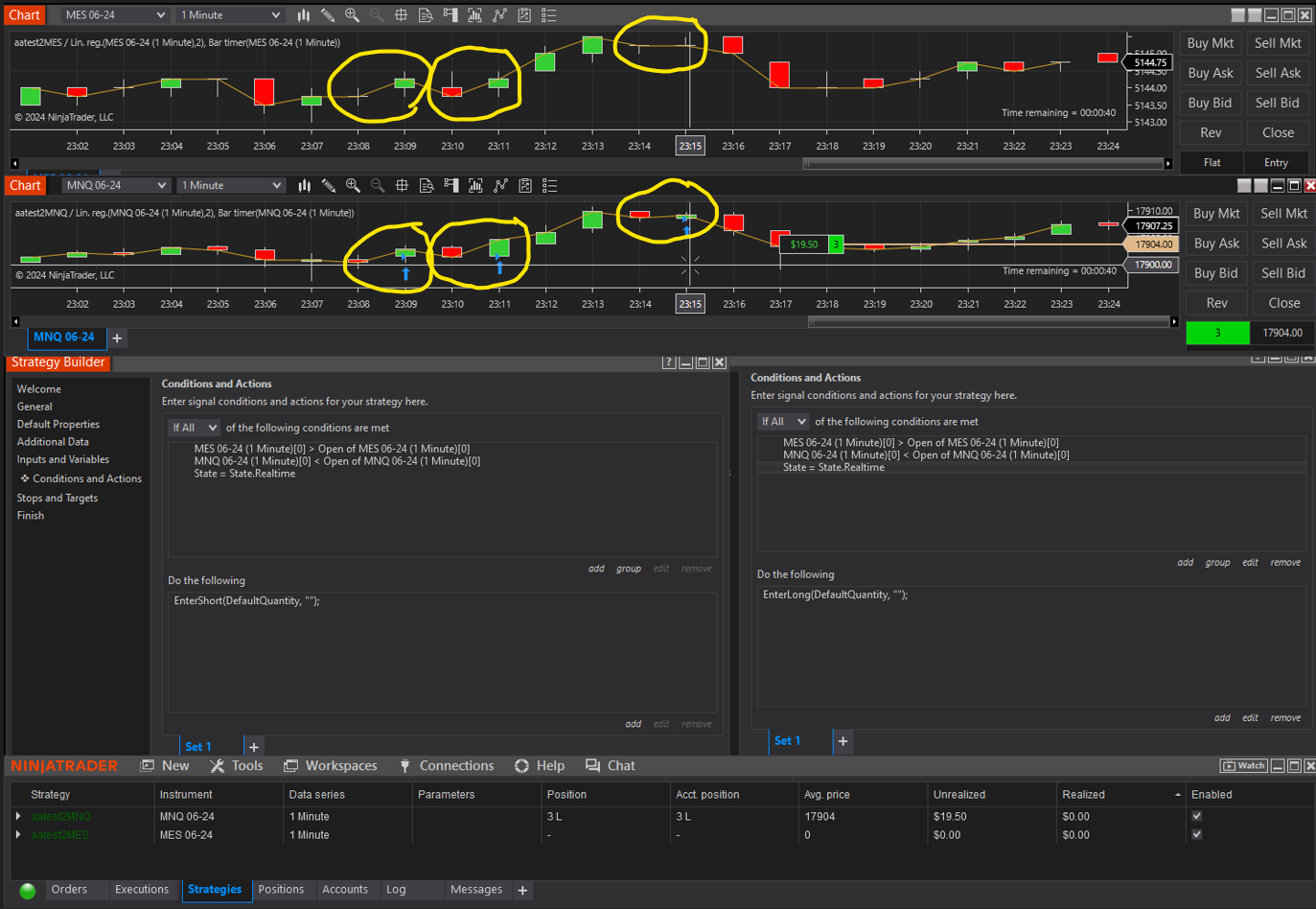Switch to the Executions tab
The height and width of the screenshot is (909, 1316).
(142, 890)
